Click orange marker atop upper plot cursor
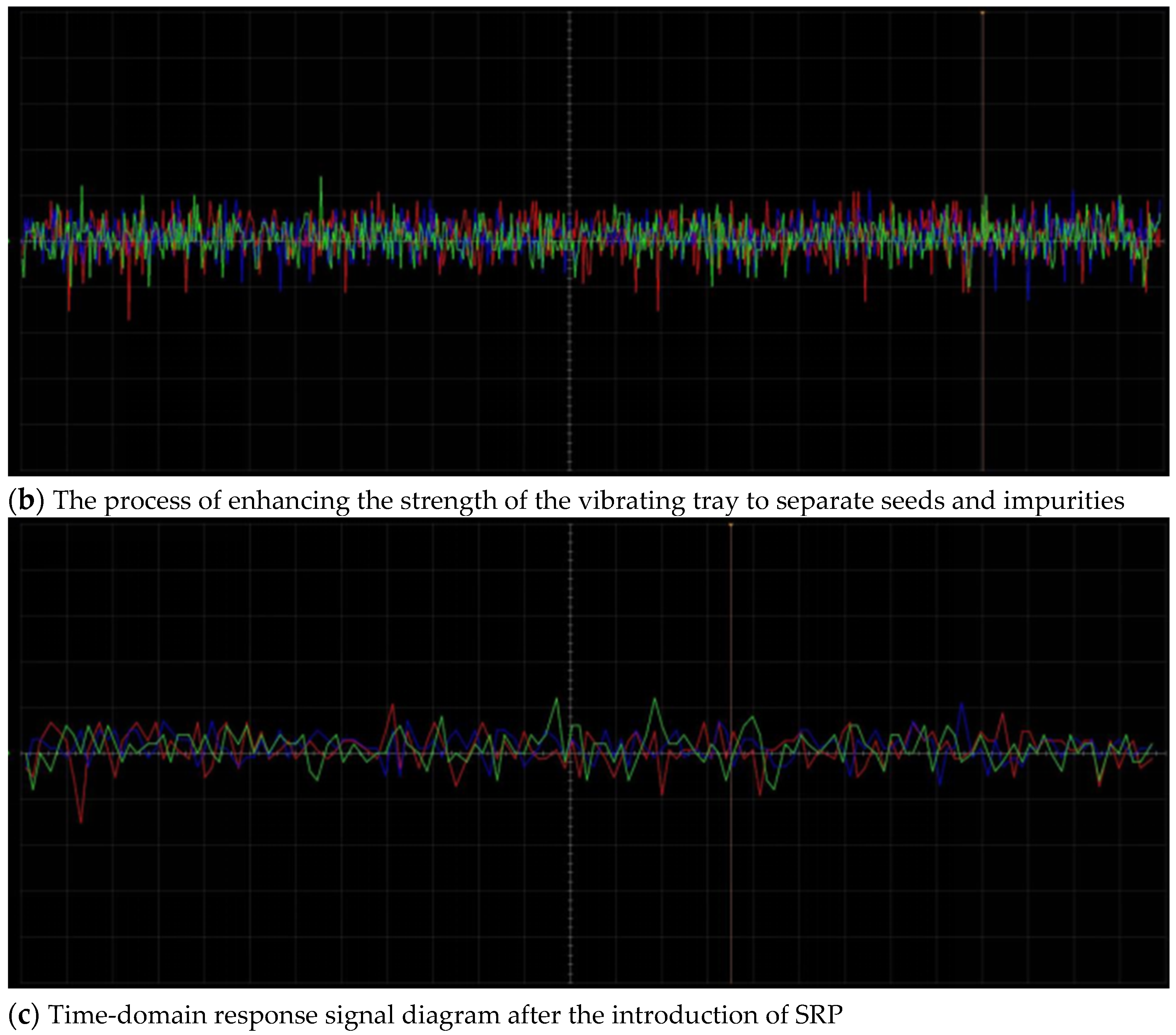The height and width of the screenshot is (1035, 1176). 982,12
